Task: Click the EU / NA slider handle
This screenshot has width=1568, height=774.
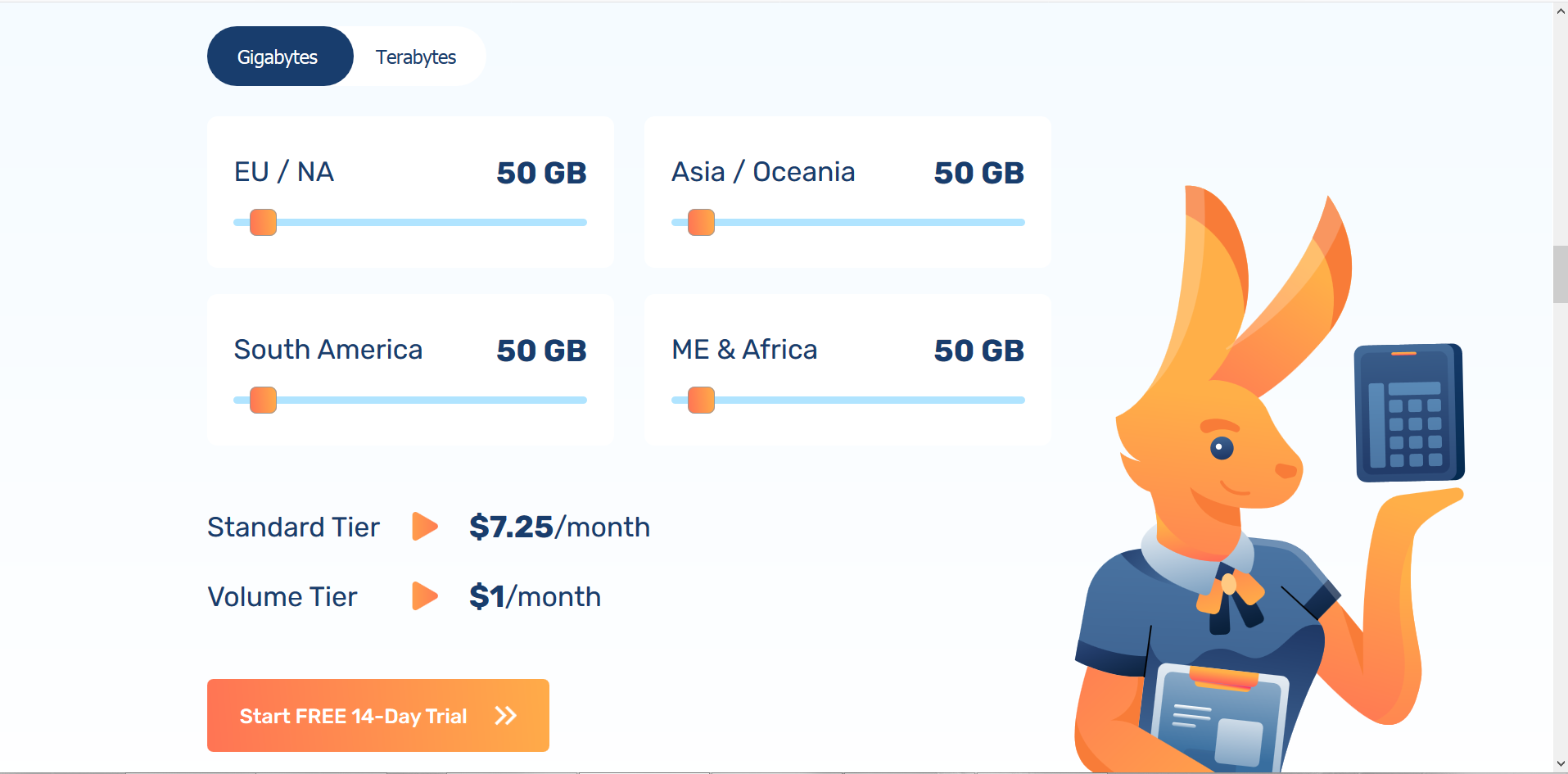Action: coord(263,222)
